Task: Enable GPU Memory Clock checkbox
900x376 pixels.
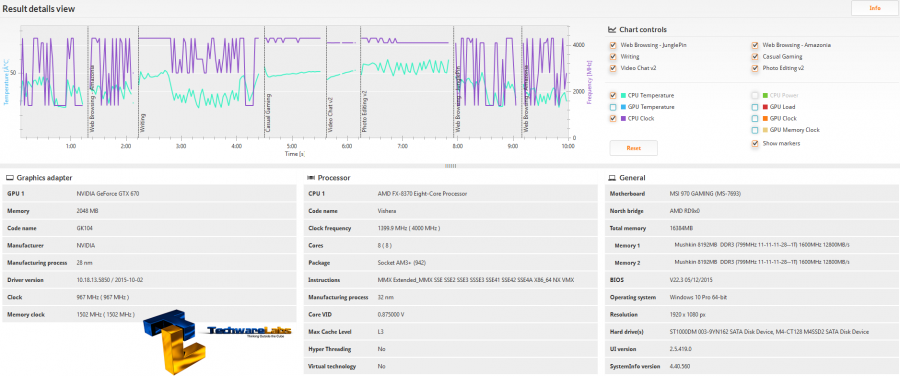Action: [755, 130]
